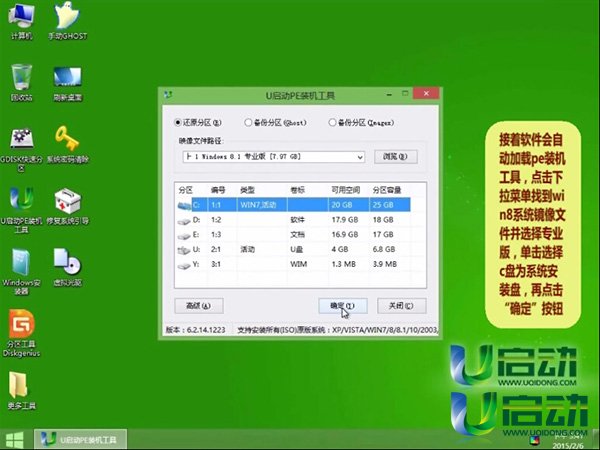Click the 16.9 GB free space cell
This screenshot has height=450, width=600.
pos(345,235)
